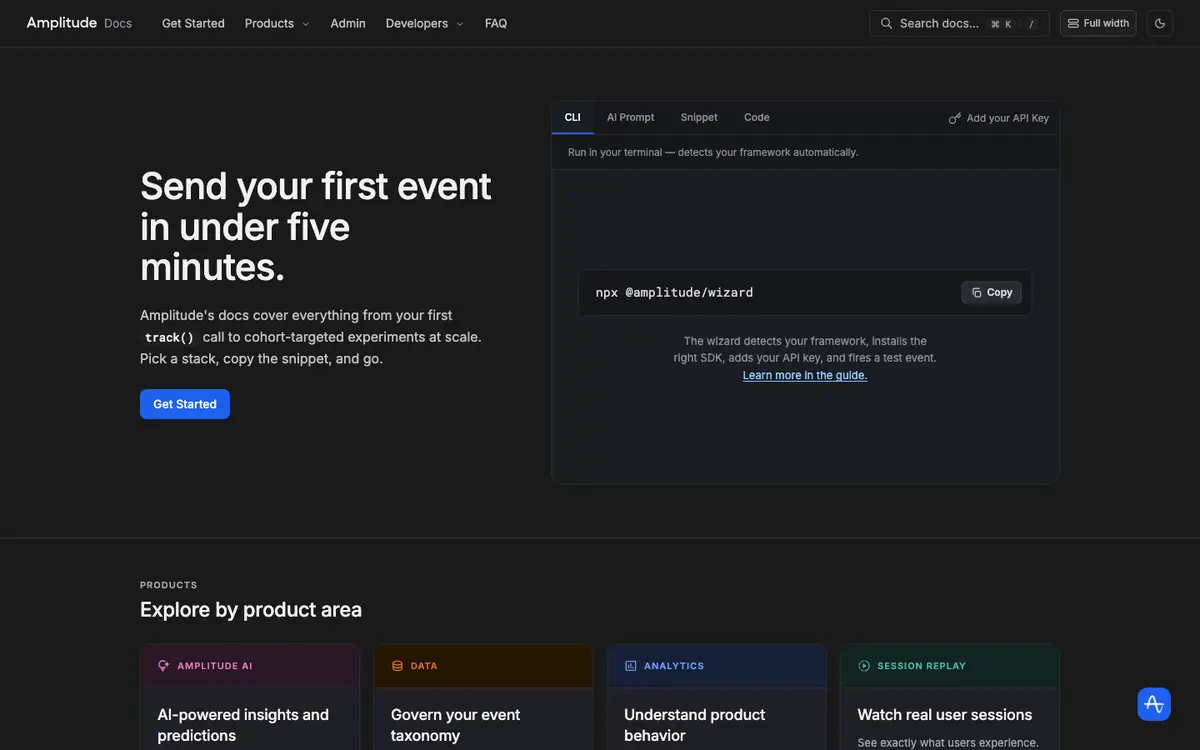Click AI-powered insights and predictions title
1200x750 pixels.
coord(243,725)
